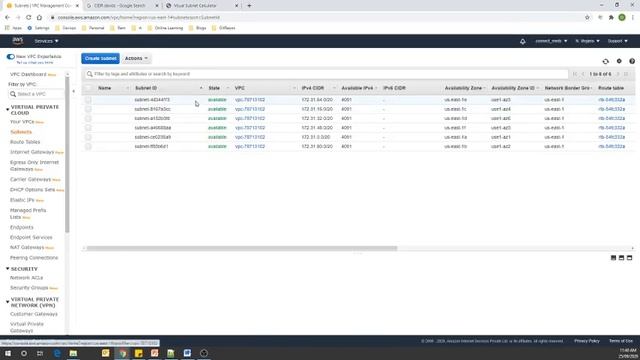Select checkbox for subnet with CIDR 172.31.80.0/20
The height and width of the screenshot is (360, 640).
click(x=88, y=146)
